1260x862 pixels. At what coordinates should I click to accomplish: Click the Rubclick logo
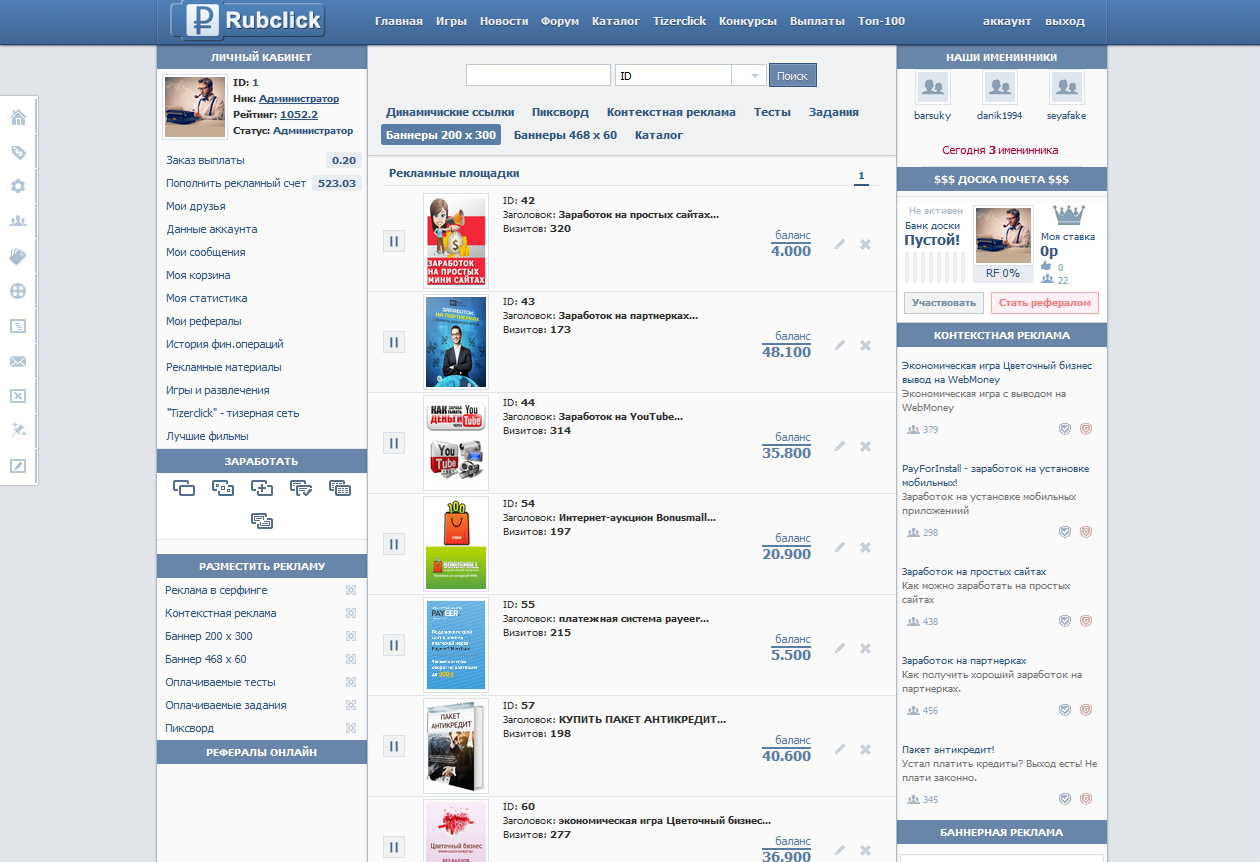[247, 20]
